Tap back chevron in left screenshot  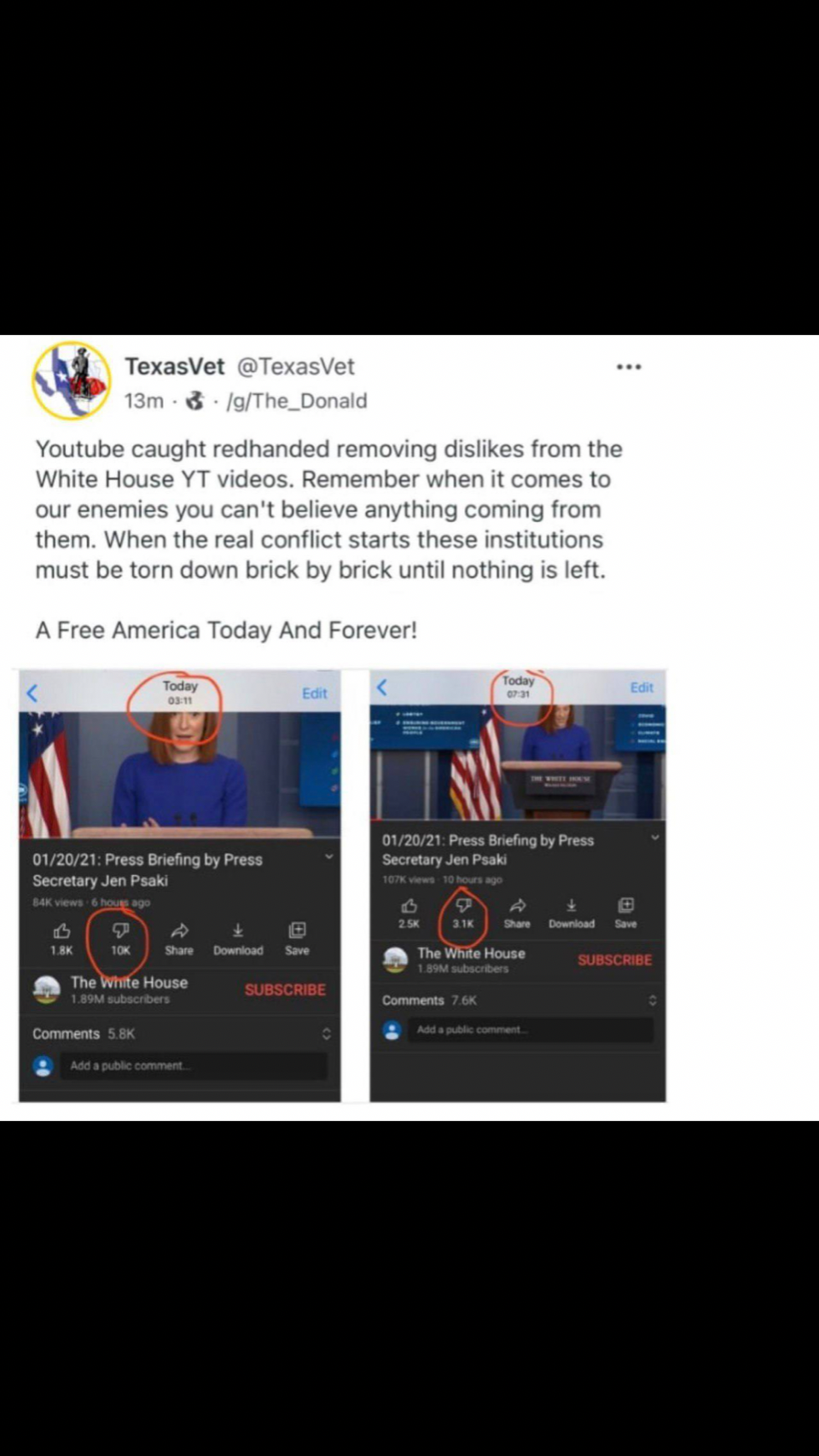(x=32, y=693)
